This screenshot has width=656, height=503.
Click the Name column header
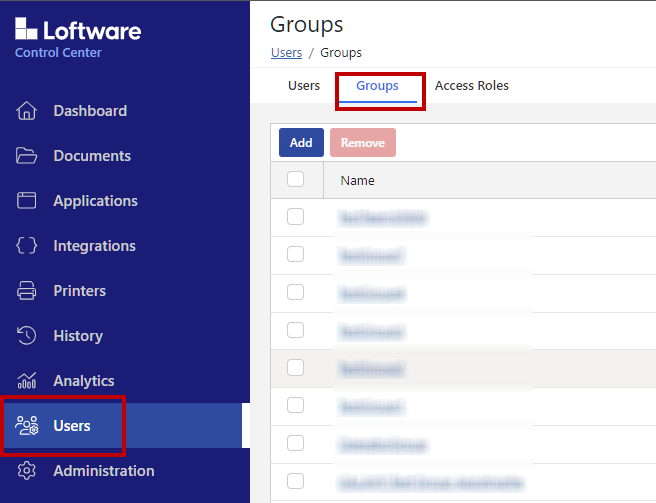coord(358,181)
